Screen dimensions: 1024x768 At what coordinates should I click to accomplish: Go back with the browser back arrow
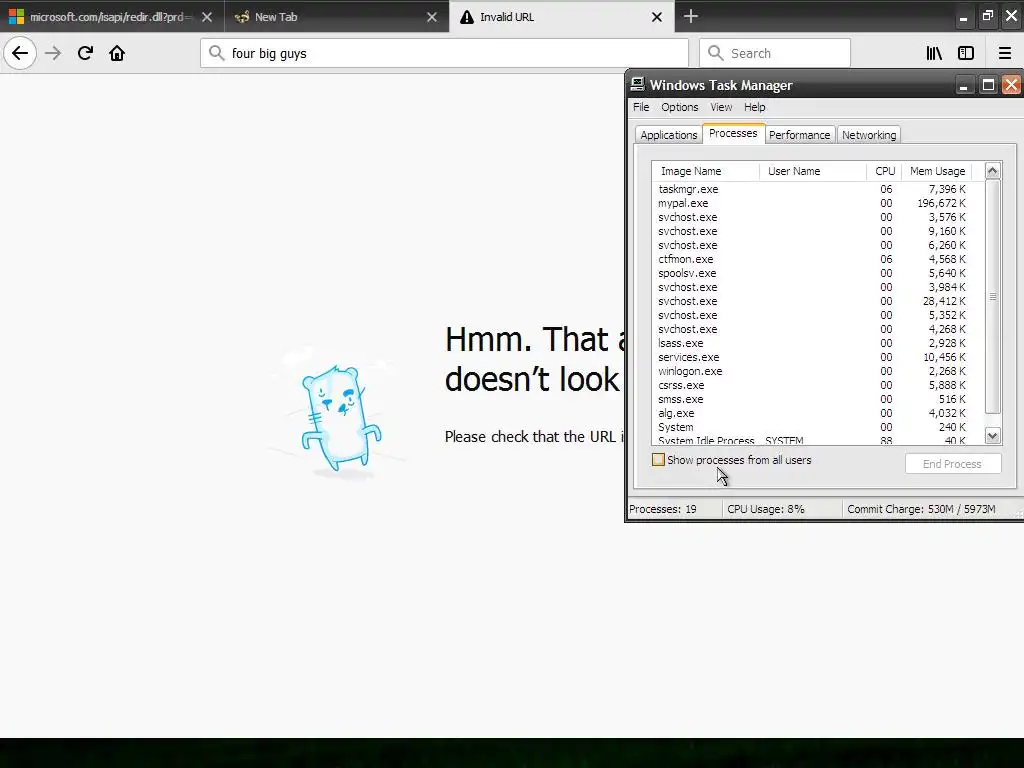tap(20, 53)
